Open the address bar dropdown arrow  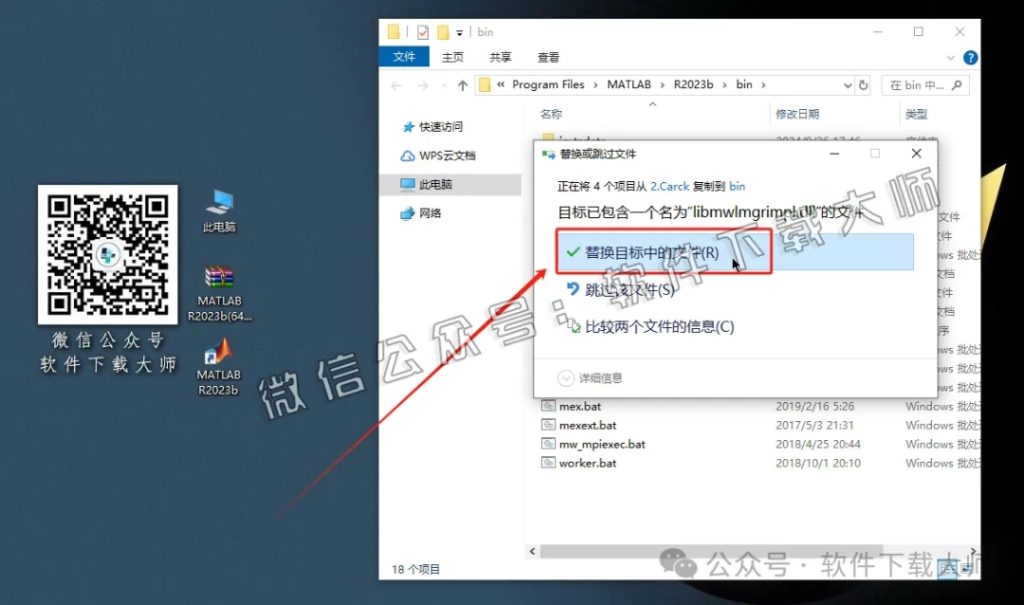tap(847, 85)
